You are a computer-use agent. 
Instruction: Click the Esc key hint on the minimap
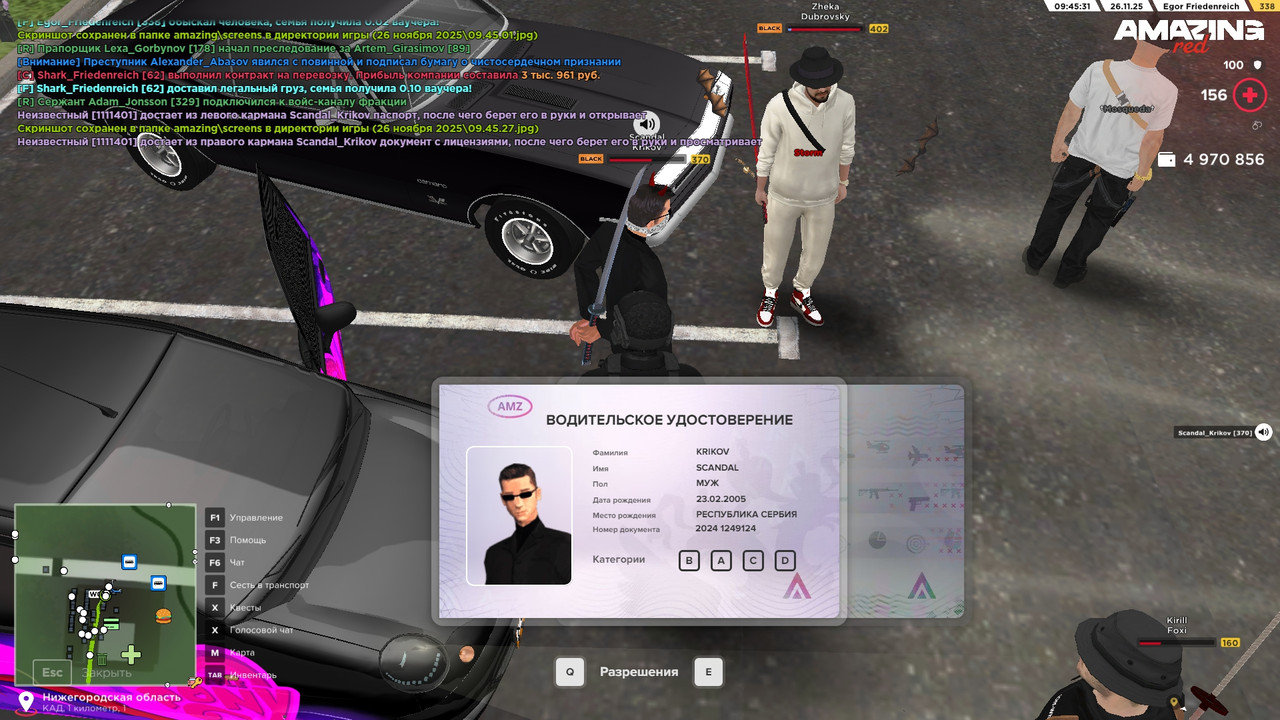pos(52,673)
